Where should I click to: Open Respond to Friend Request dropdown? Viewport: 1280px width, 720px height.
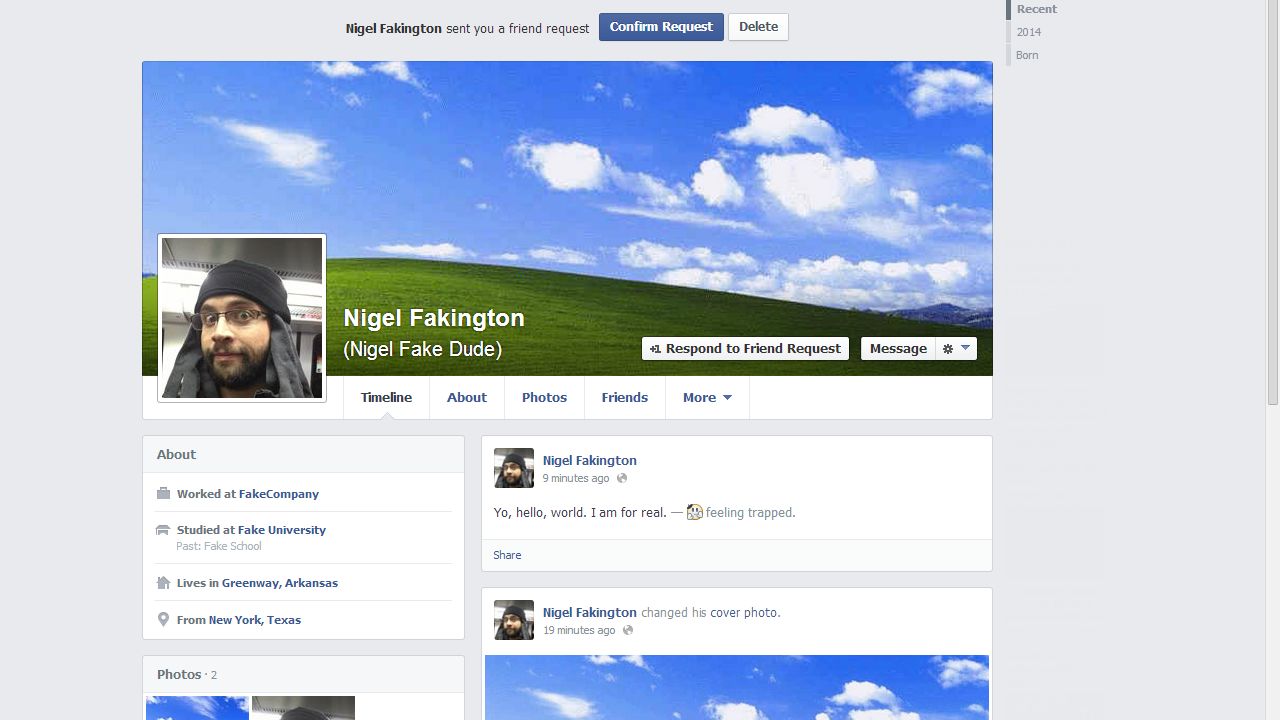(745, 349)
